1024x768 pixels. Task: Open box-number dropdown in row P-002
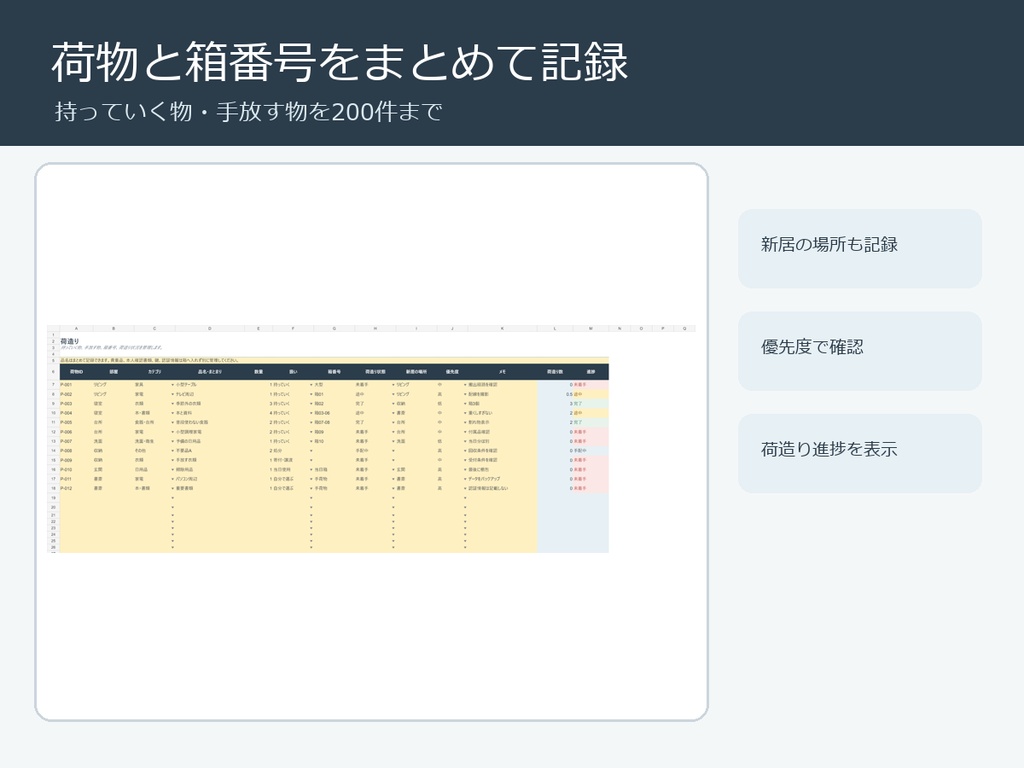tap(312, 394)
